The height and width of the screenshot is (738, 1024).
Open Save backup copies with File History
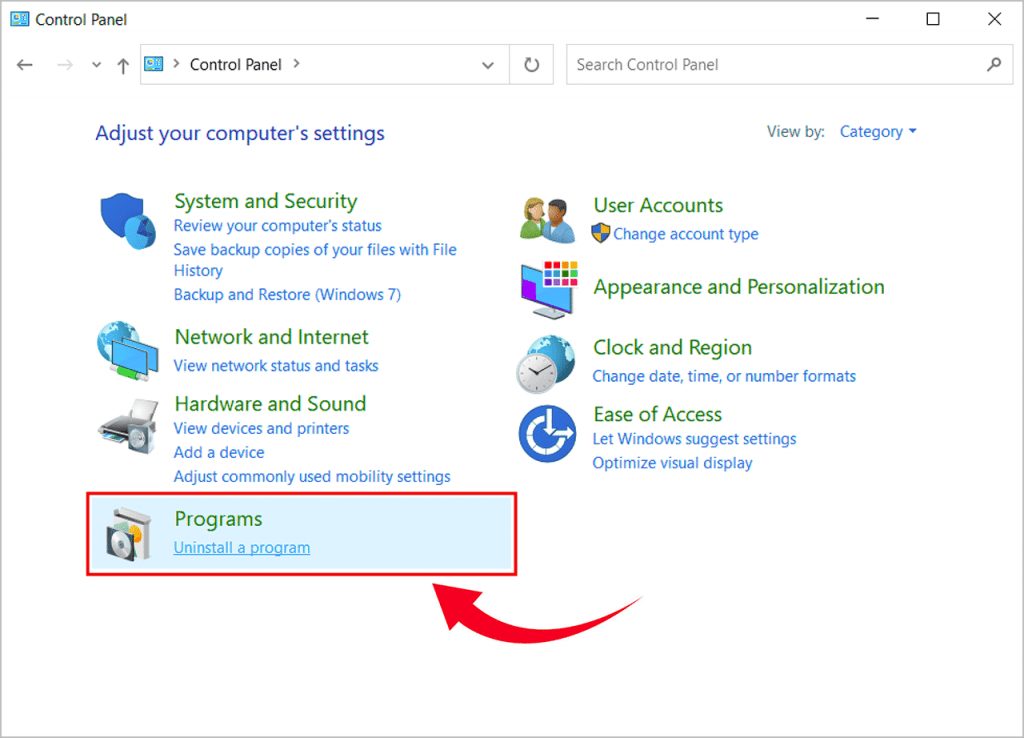[x=315, y=260]
